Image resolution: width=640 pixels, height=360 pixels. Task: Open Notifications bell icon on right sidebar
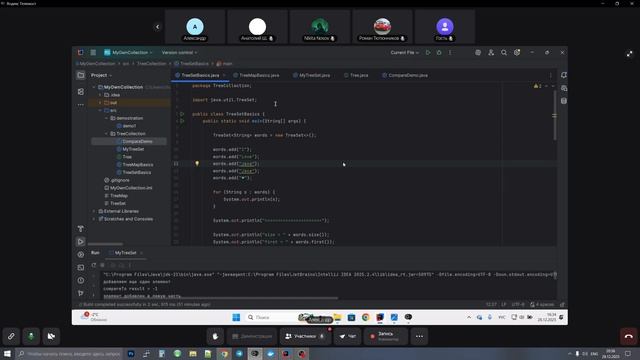tap(564, 75)
